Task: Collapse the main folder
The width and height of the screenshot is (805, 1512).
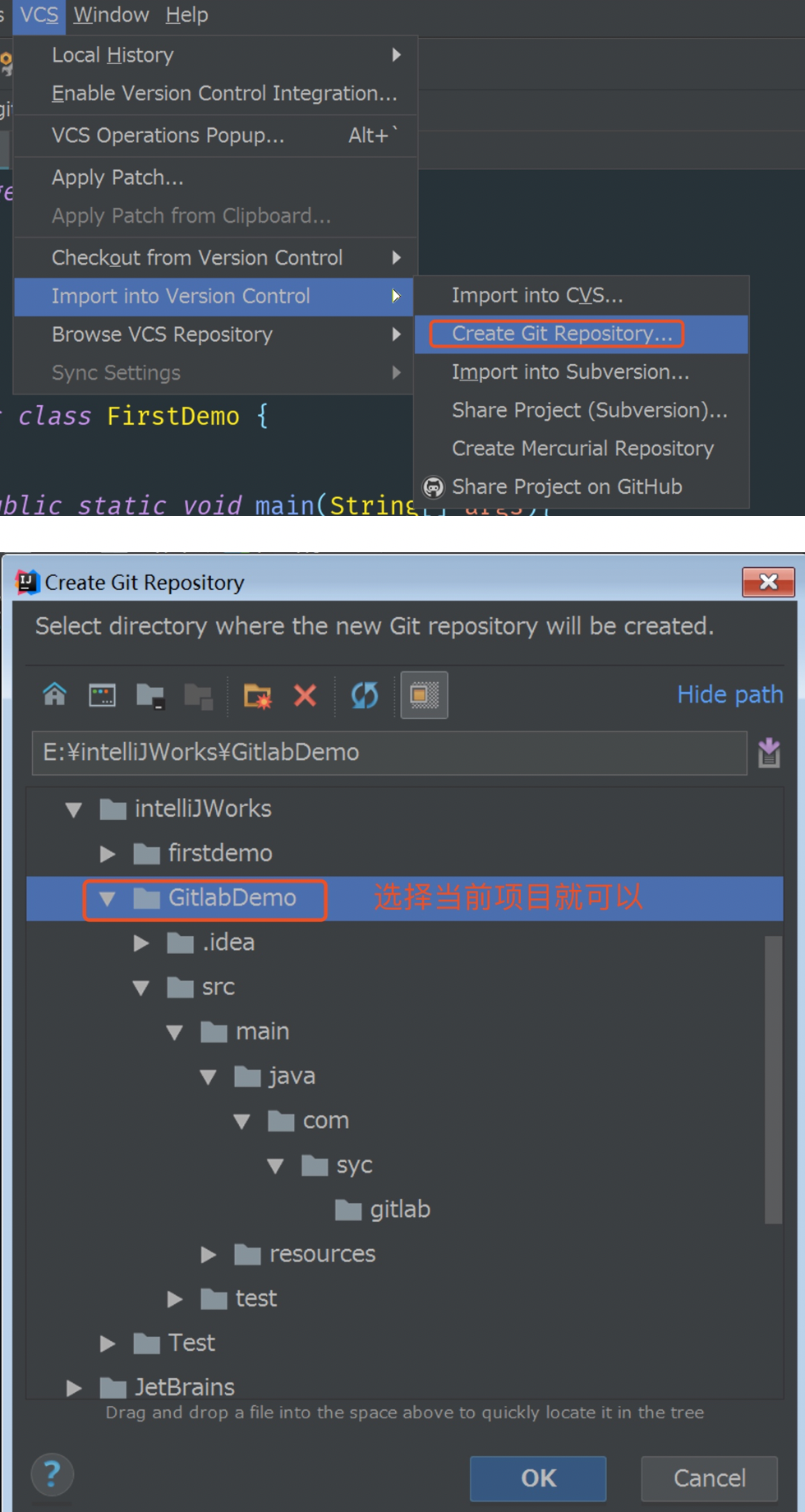Action: point(175,1032)
